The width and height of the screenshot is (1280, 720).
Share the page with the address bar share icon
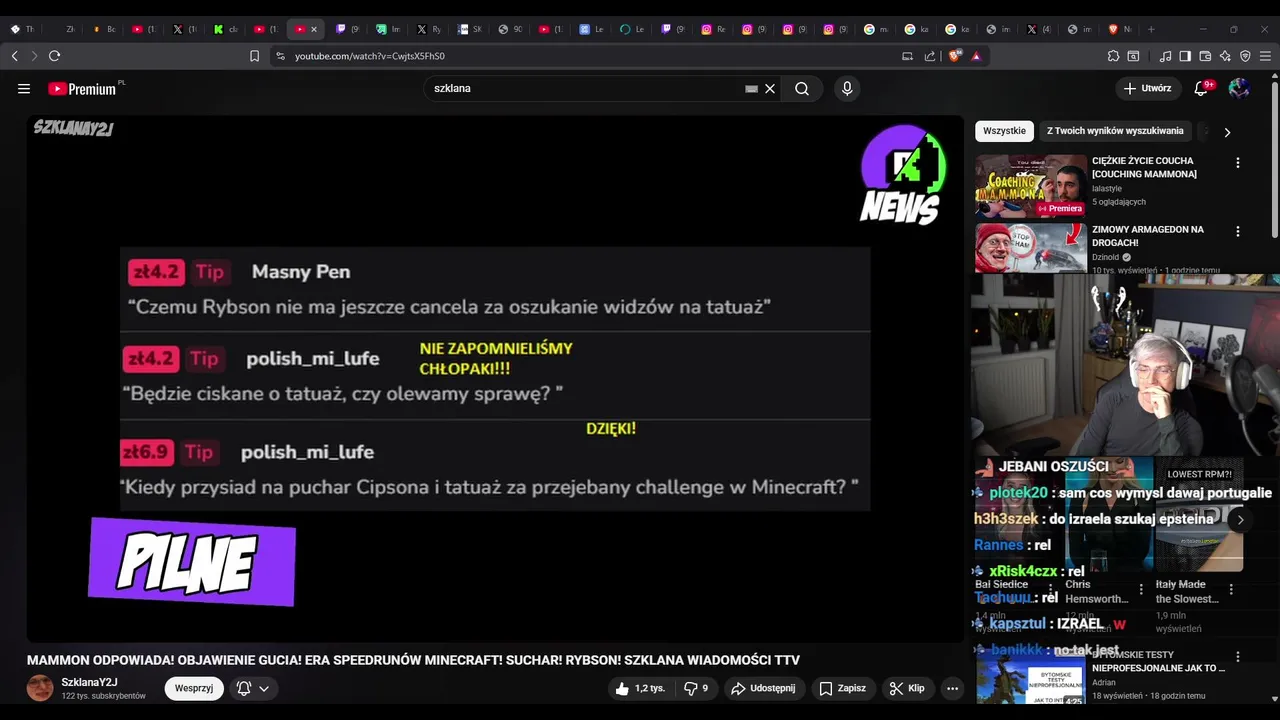[930, 56]
